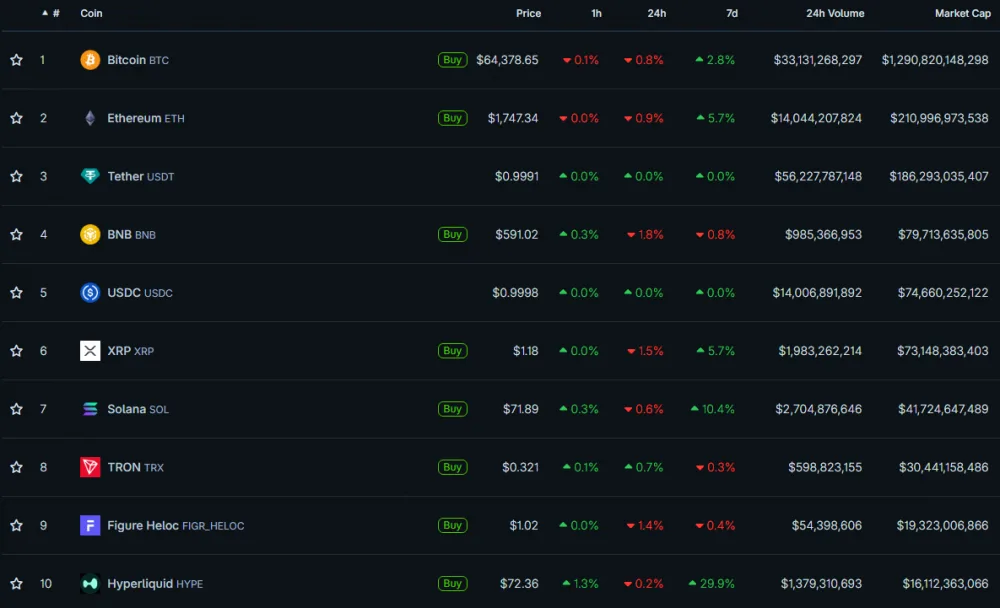Click the Solana coin logo
Viewport: 1000px width, 608px height.
pos(90,409)
